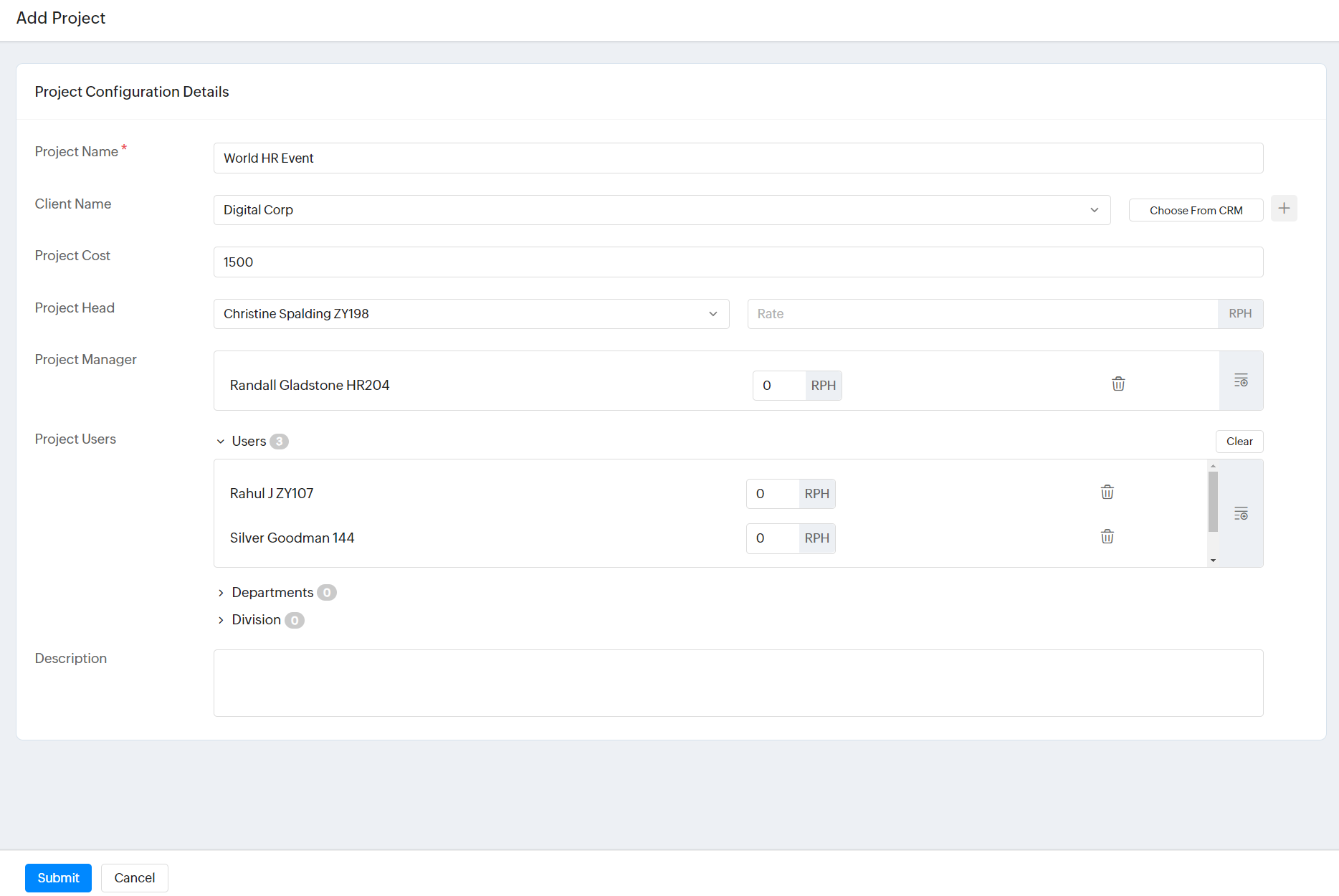This screenshot has height=896, width=1339.
Task: Open the Project Manager selection list icon
Action: (x=1241, y=381)
